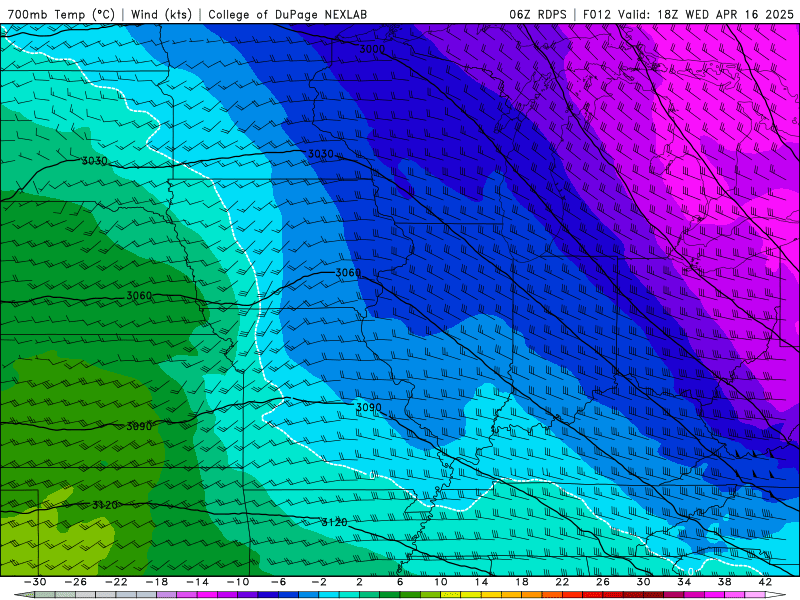Click the positive 26 tick label on the scale
The image size is (800, 600).
point(603,582)
